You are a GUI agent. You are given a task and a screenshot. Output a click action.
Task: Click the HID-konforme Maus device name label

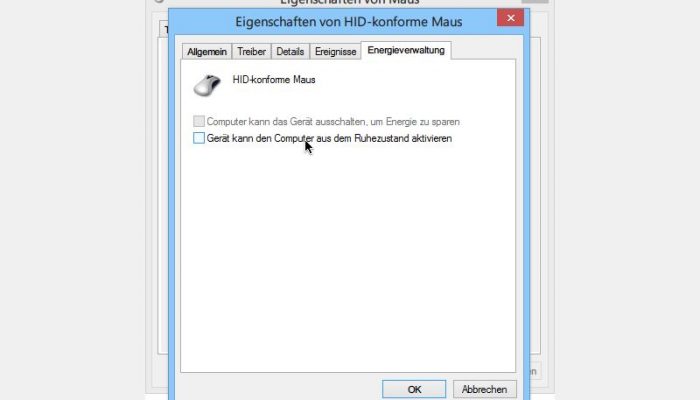point(274,79)
